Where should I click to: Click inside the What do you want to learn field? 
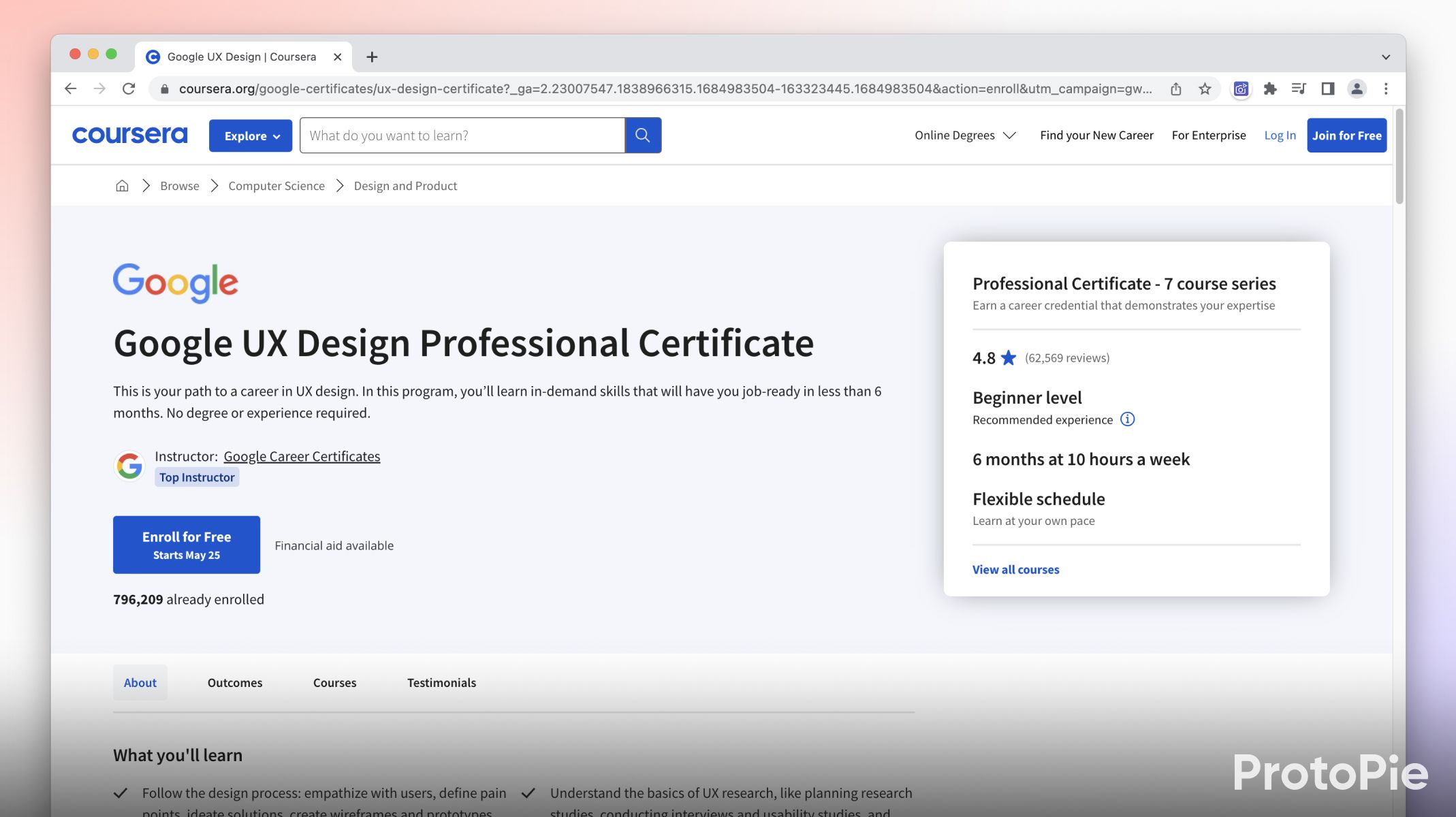tap(463, 135)
